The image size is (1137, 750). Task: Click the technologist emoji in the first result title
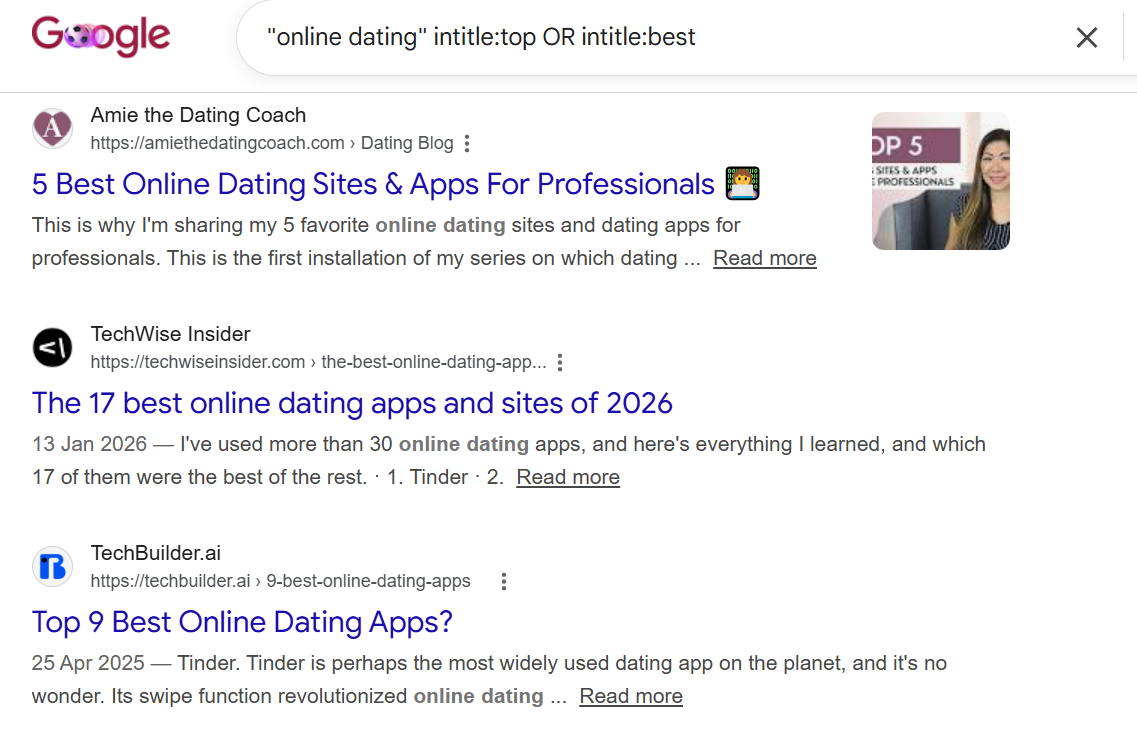click(x=743, y=183)
